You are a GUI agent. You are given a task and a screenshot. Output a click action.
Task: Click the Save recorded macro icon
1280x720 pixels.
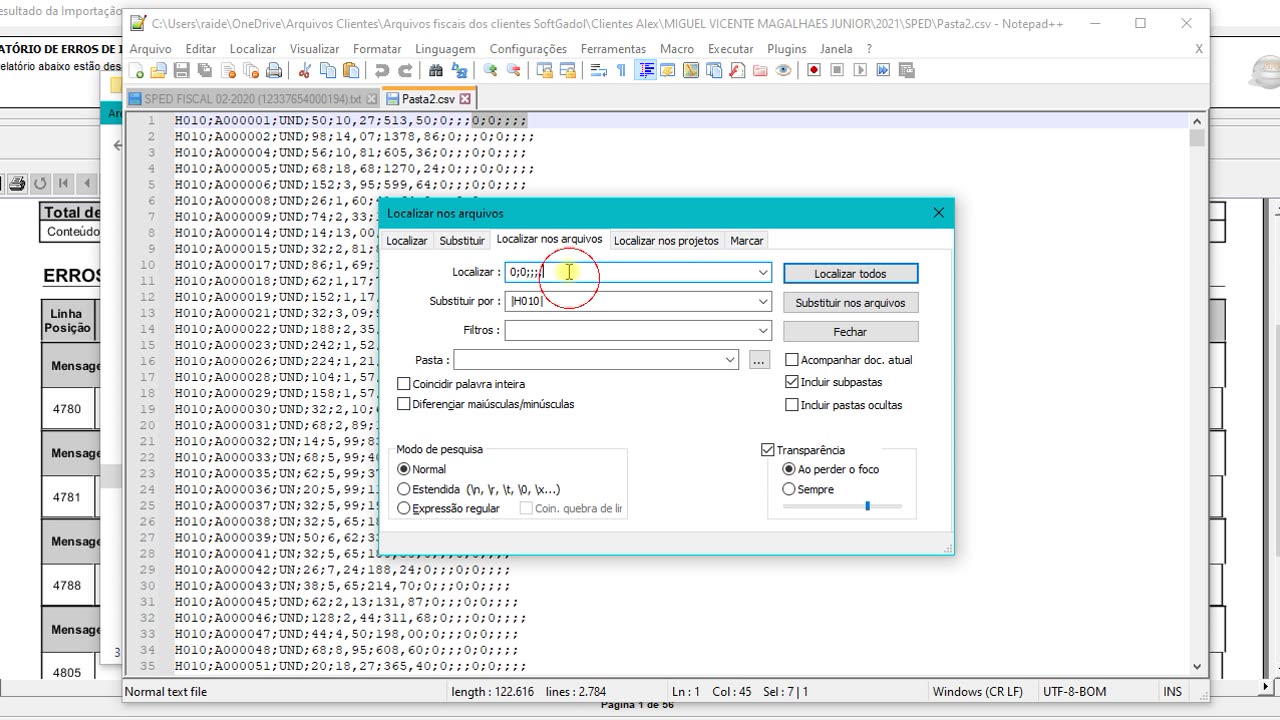[x=907, y=70]
